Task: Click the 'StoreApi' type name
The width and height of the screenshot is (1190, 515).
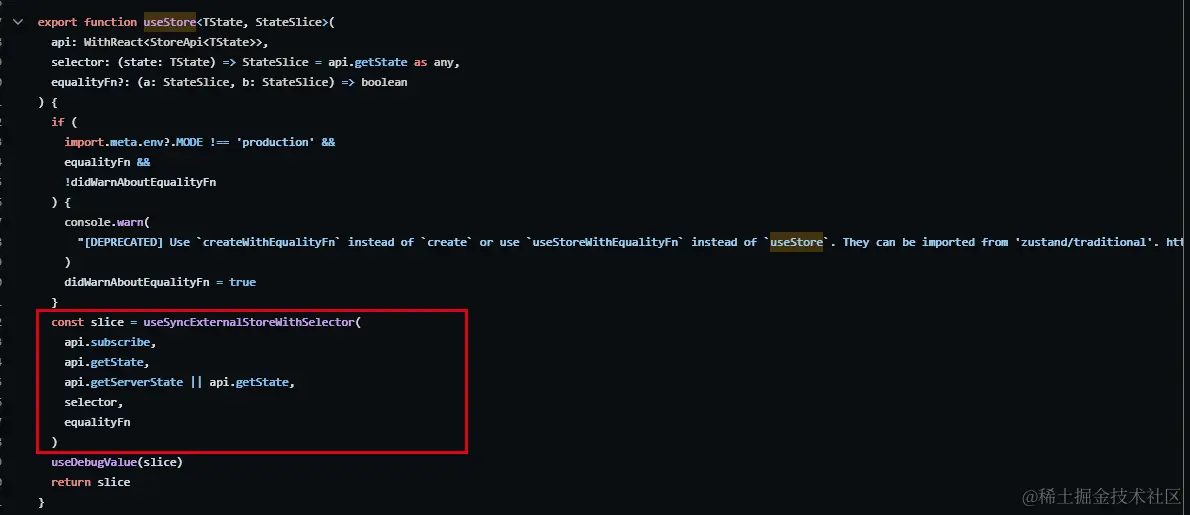Action: (x=175, y=42)
